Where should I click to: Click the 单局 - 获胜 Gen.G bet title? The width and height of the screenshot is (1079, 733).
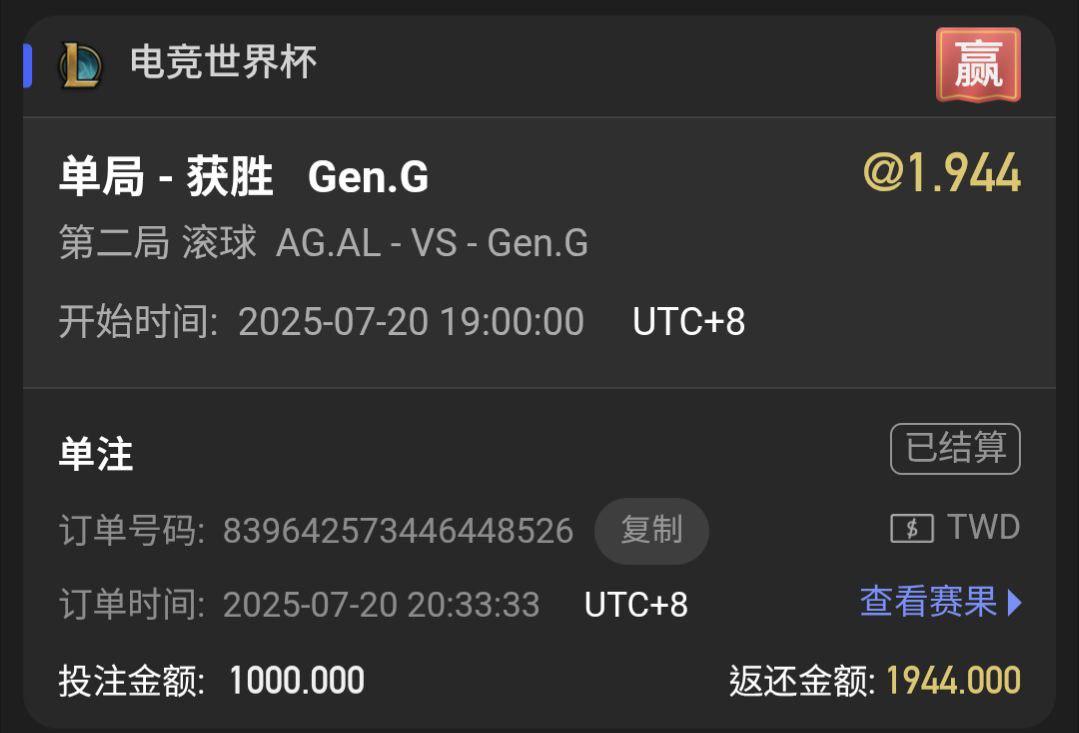244,176
